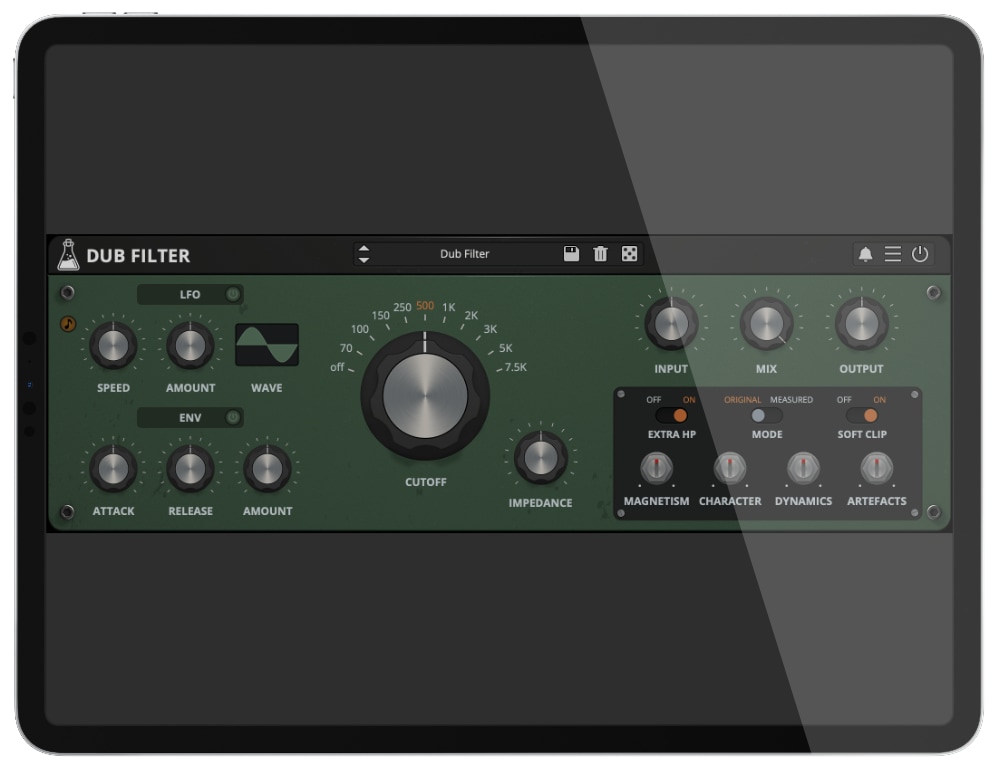Toggle the MODE original/measured switch

tap(766, 416)
